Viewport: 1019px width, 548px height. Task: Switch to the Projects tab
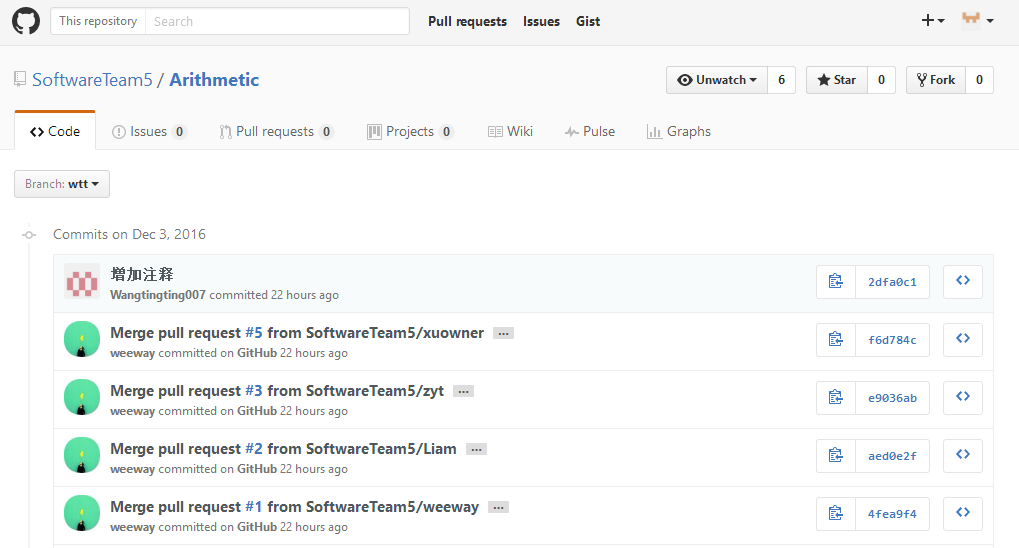click(x=411, y=131)
